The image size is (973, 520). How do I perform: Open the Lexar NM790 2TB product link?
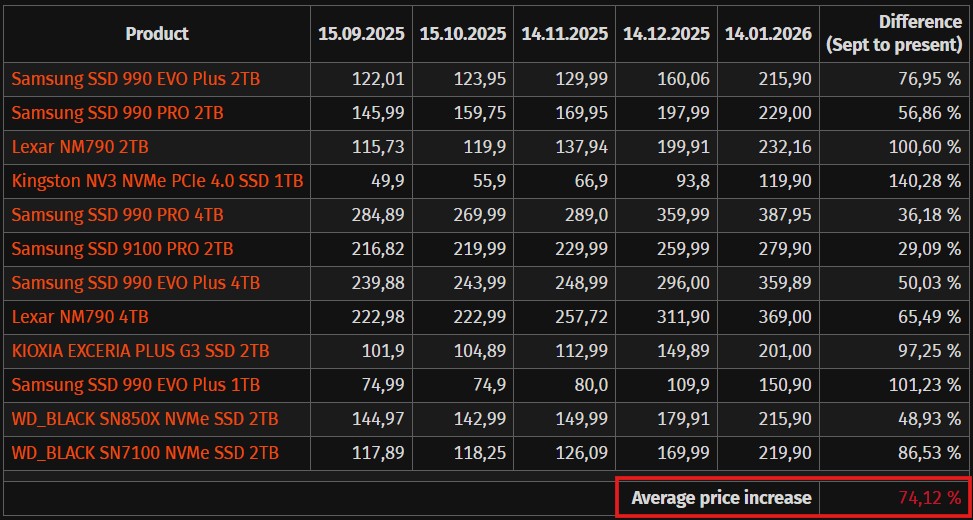click(x=80, y=147)
